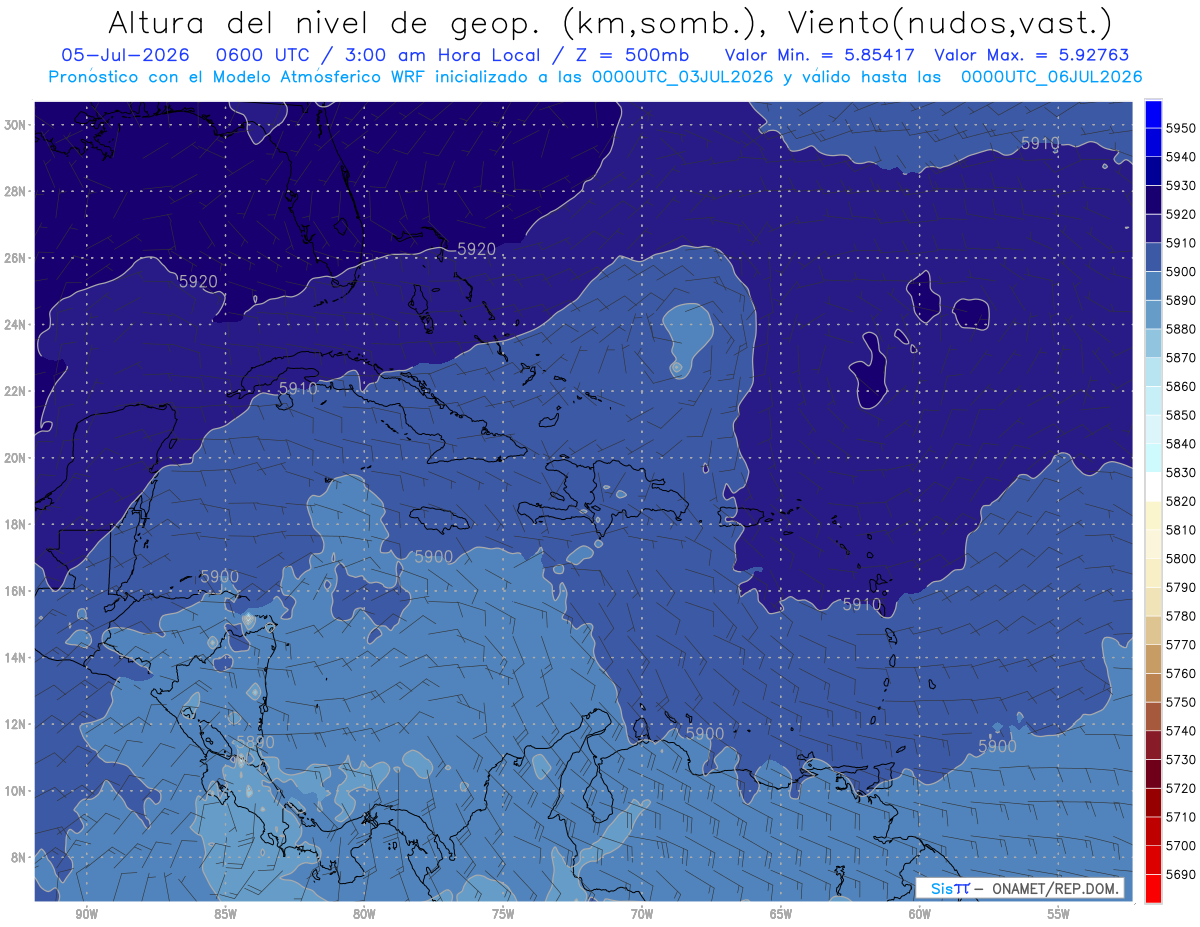Click the 'Valor Max. = 5.92763' text
The height and width of the screenshot is (927, 1200).
tap(1031, 55)
